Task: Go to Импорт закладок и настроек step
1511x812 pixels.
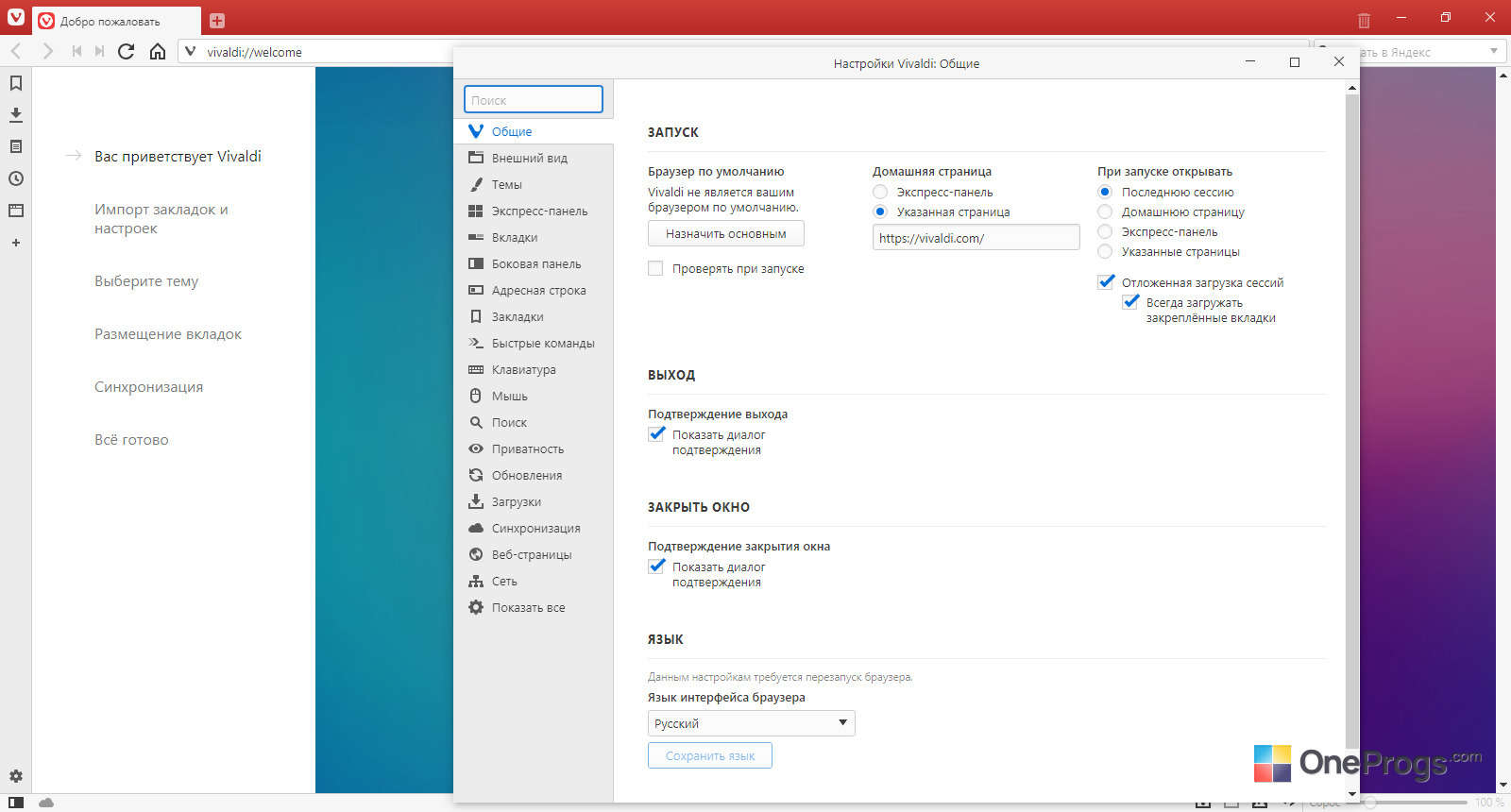Action: [x=161, y=219]
